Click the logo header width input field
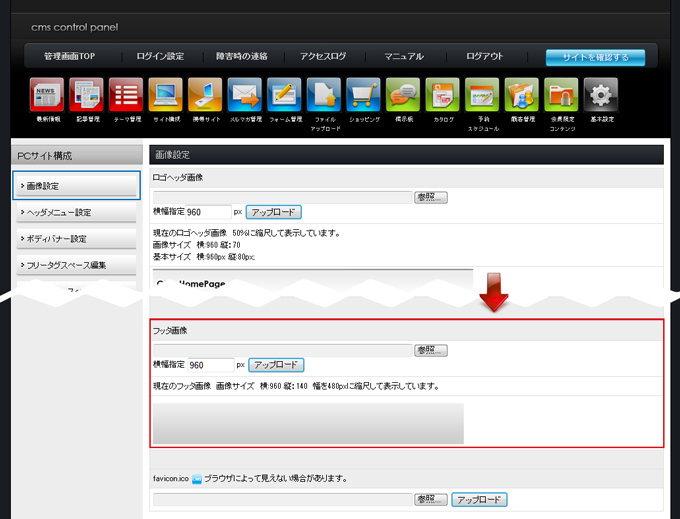Image resolution: width=680 pixels, height=519 pixels. (x=208, y=212)
